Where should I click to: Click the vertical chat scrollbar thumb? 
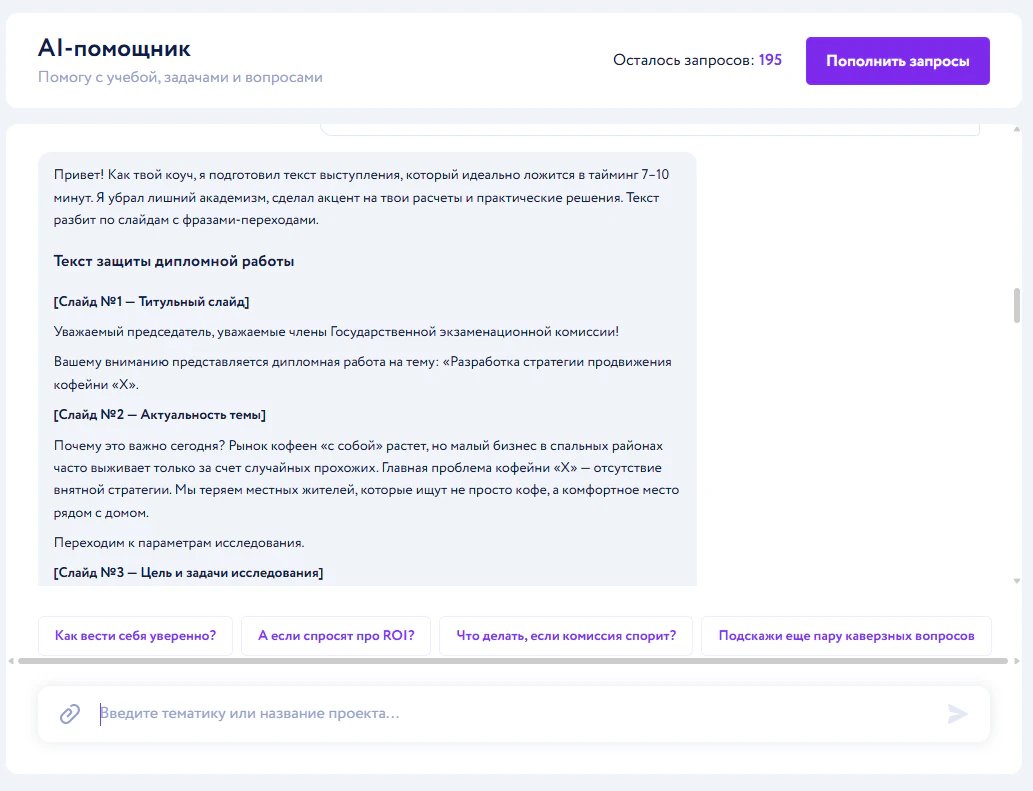(x=1017, y=305)
